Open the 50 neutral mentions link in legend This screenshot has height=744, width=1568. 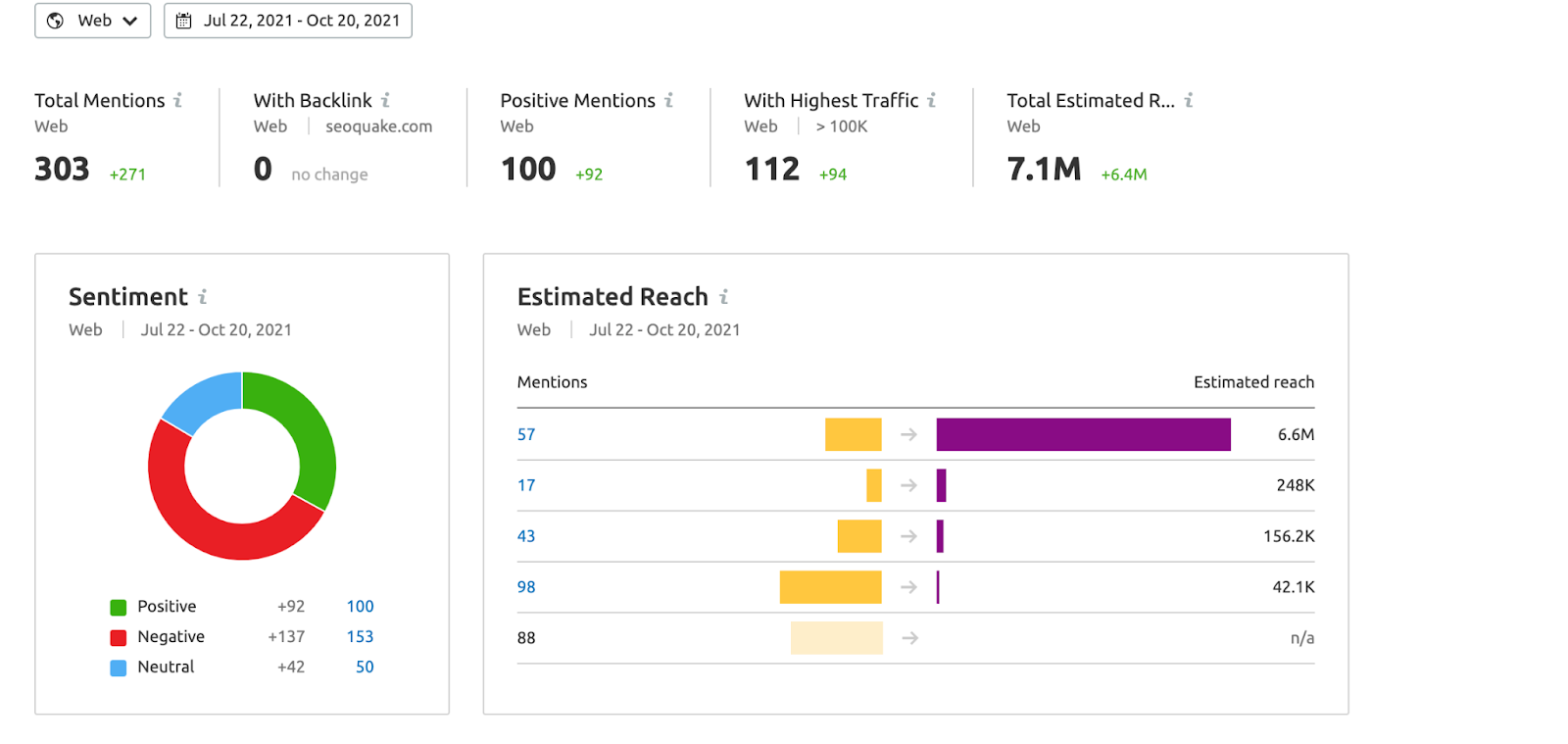365,668
